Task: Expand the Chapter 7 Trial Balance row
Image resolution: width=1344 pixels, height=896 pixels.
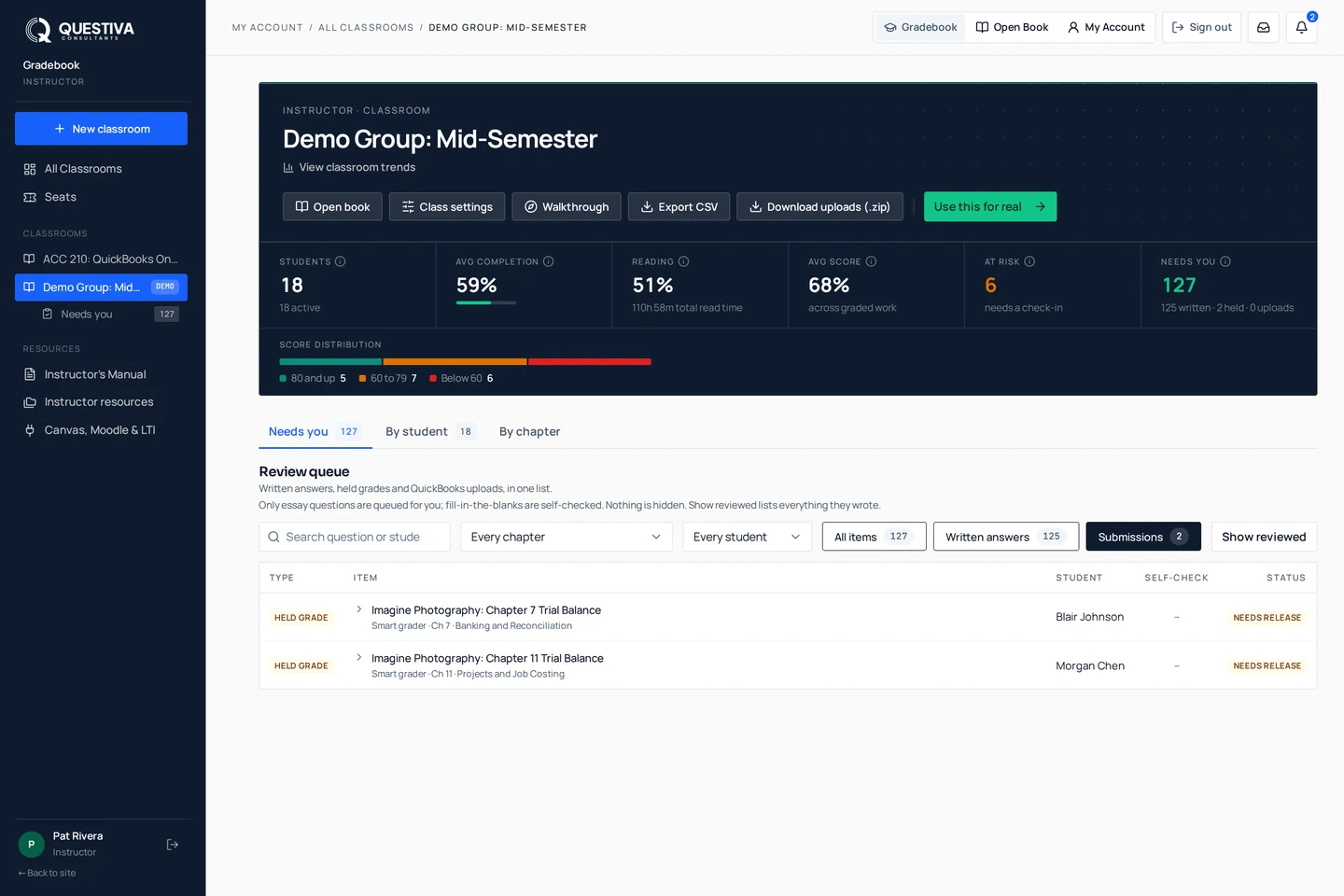Action: (x=359, y=609)
